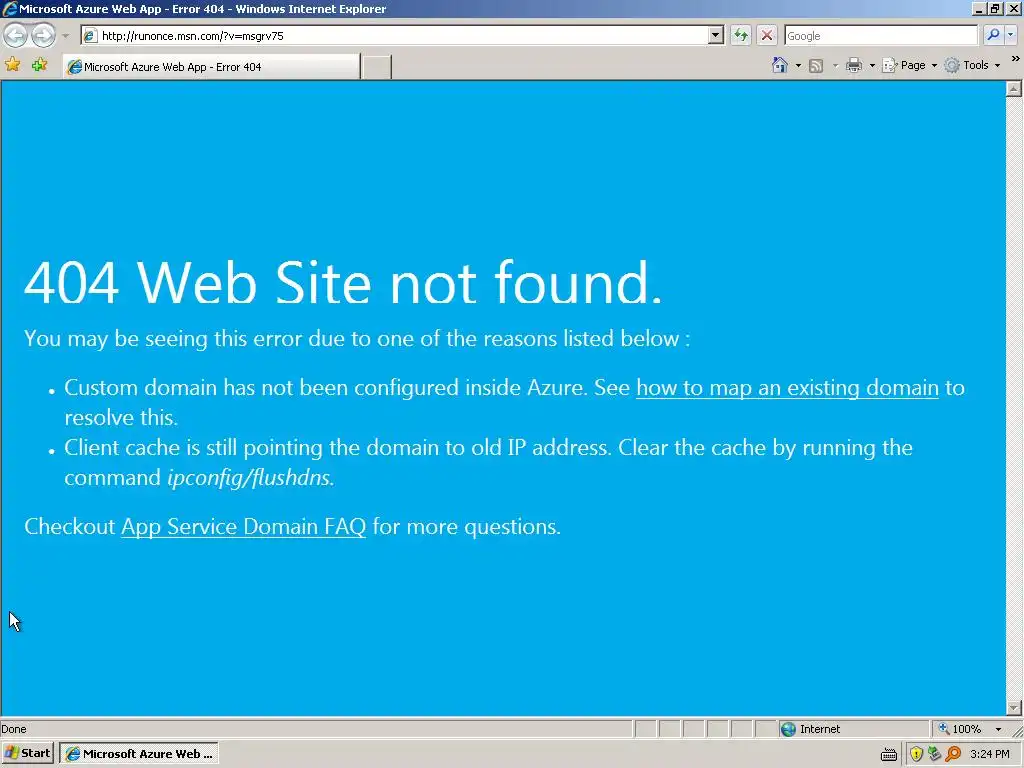Click the RSS feeds icon
The image size is (1024, 768).
click(816, 65)
